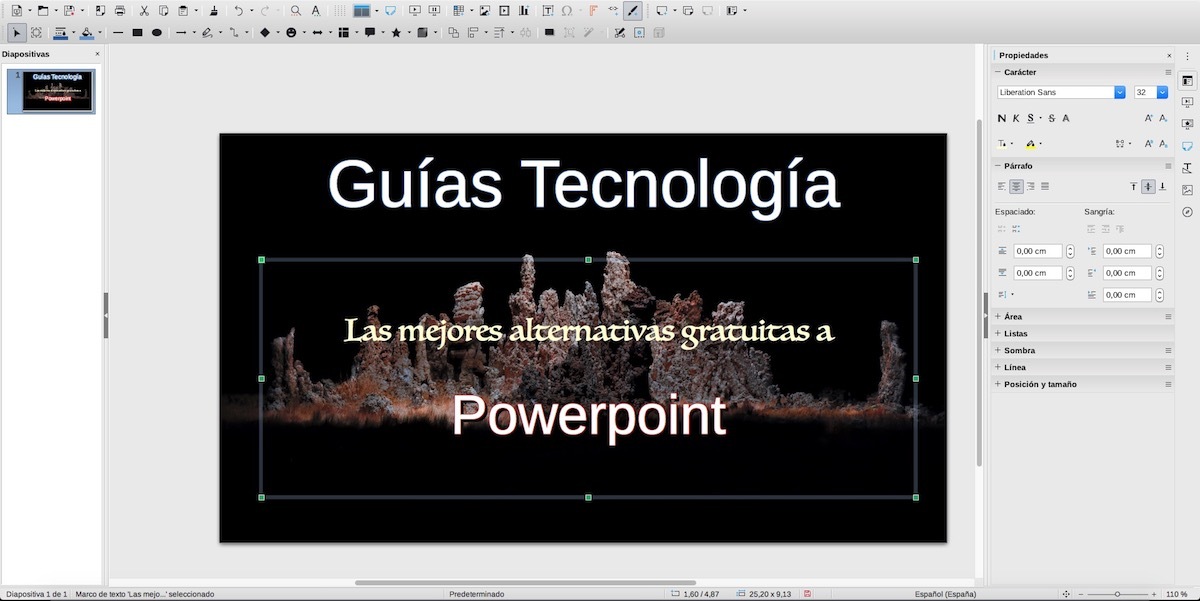The image size is (1200, 601).
Task: Toggle Italic (K) in Carácter panel
Action: pos(1016,118)
